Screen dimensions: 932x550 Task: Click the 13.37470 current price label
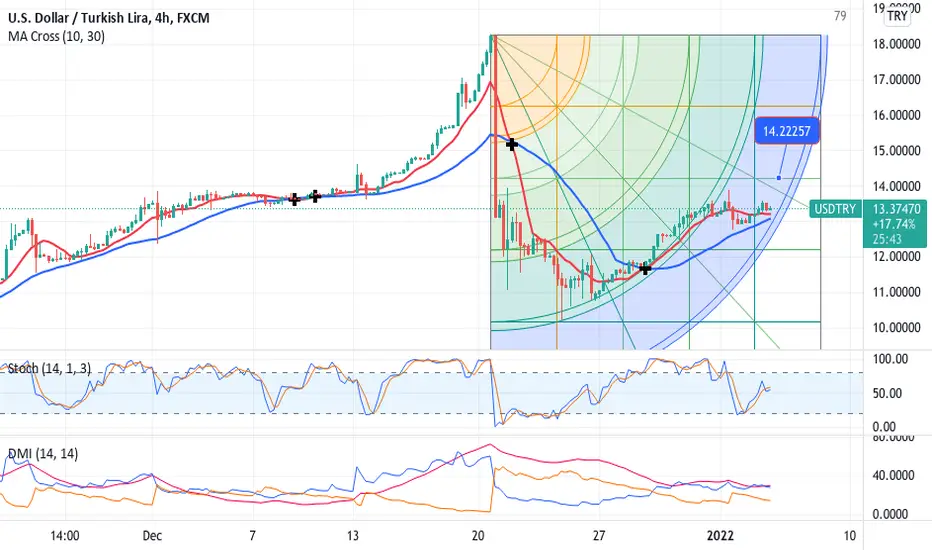(x=896, y=209)
